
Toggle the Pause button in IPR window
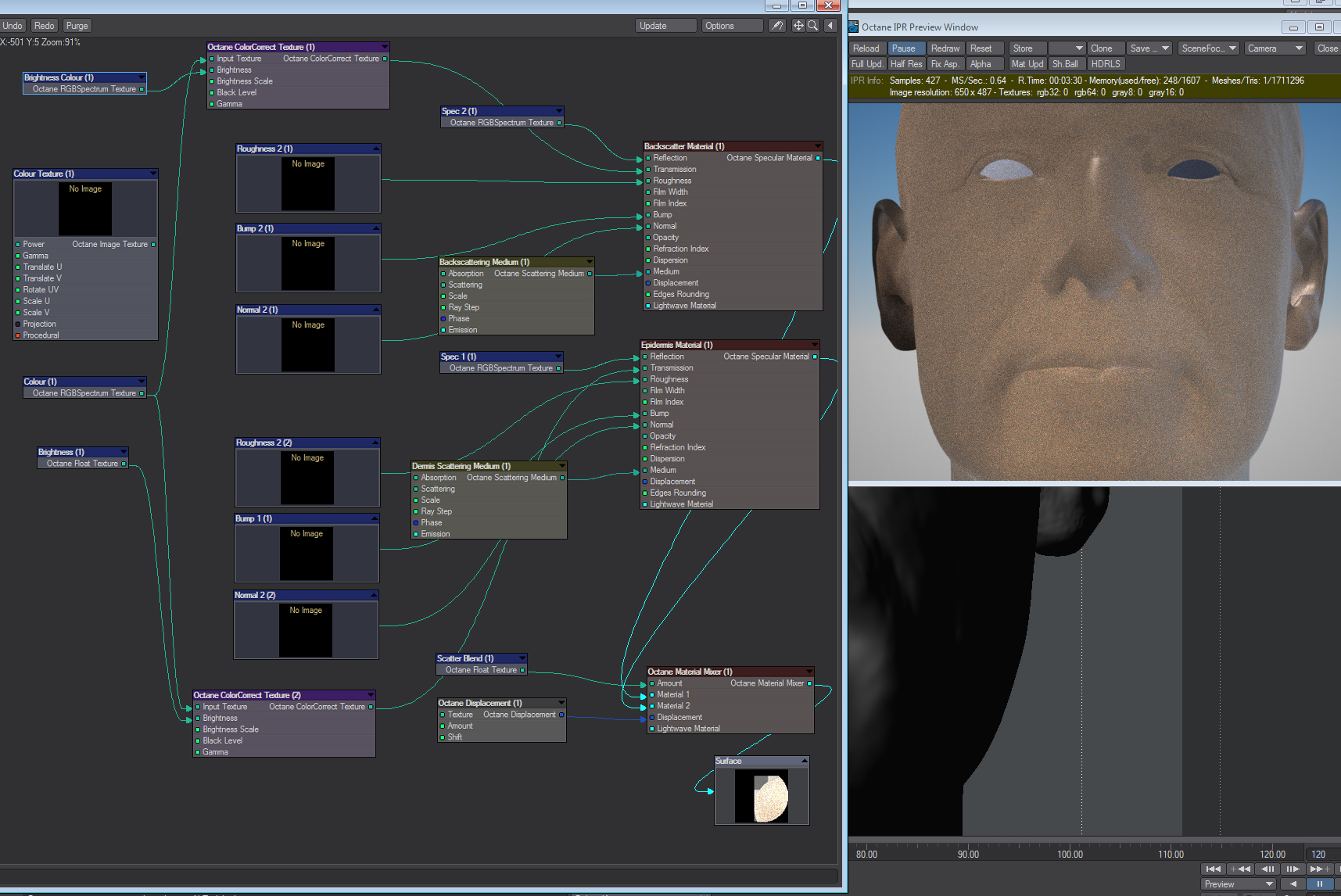pyautogui.click(x=906, y=48)
